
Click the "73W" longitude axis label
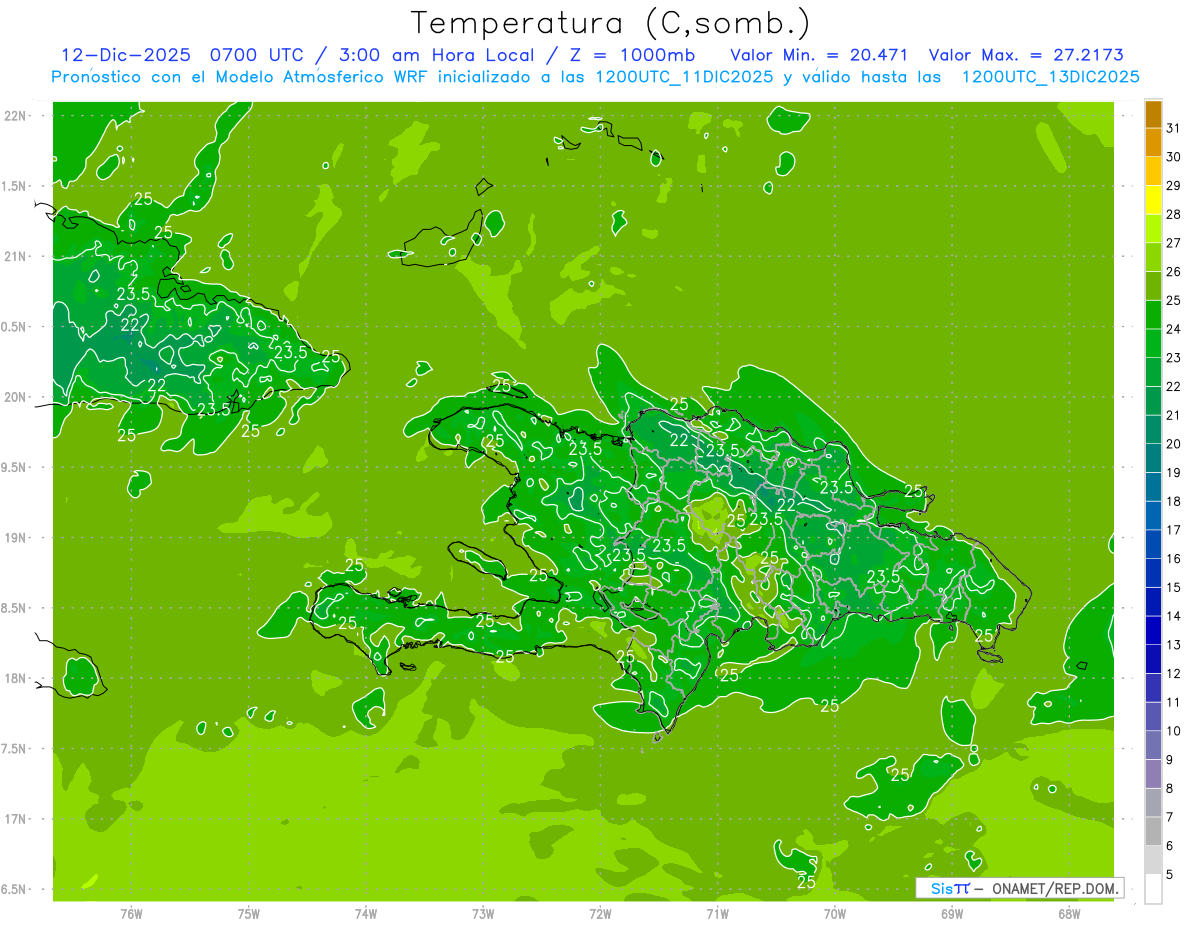pyautogui.click(x=483, y=914)
